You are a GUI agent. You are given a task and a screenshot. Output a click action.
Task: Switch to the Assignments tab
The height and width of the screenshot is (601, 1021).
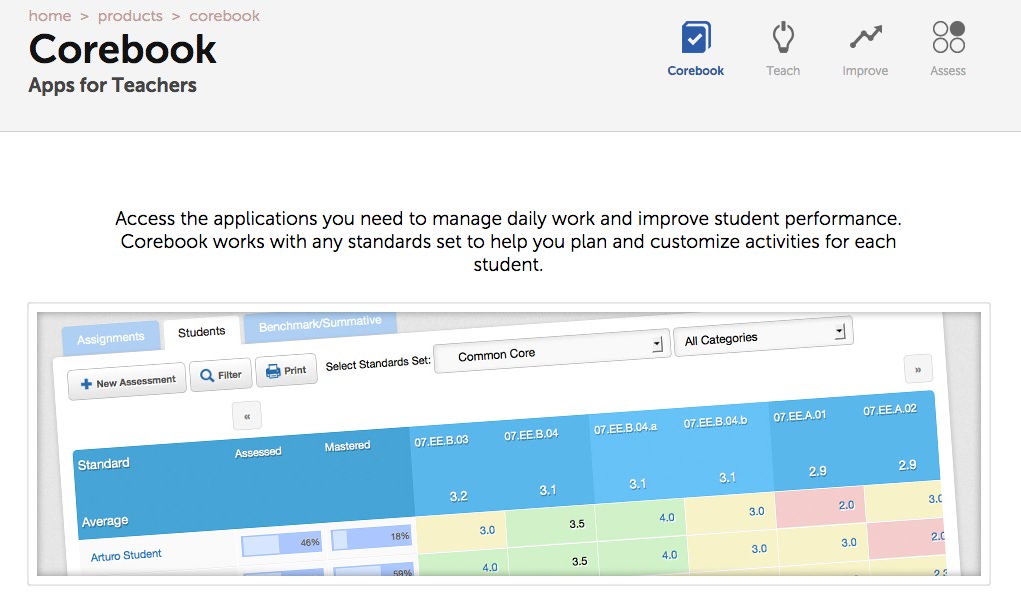tap(111, 338)
